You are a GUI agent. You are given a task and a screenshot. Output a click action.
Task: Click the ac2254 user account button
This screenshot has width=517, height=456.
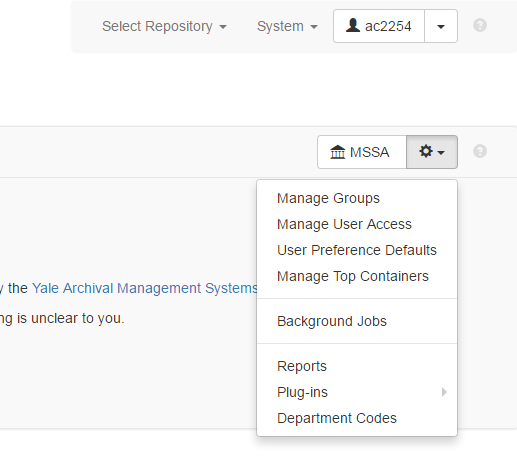point(379,26)
